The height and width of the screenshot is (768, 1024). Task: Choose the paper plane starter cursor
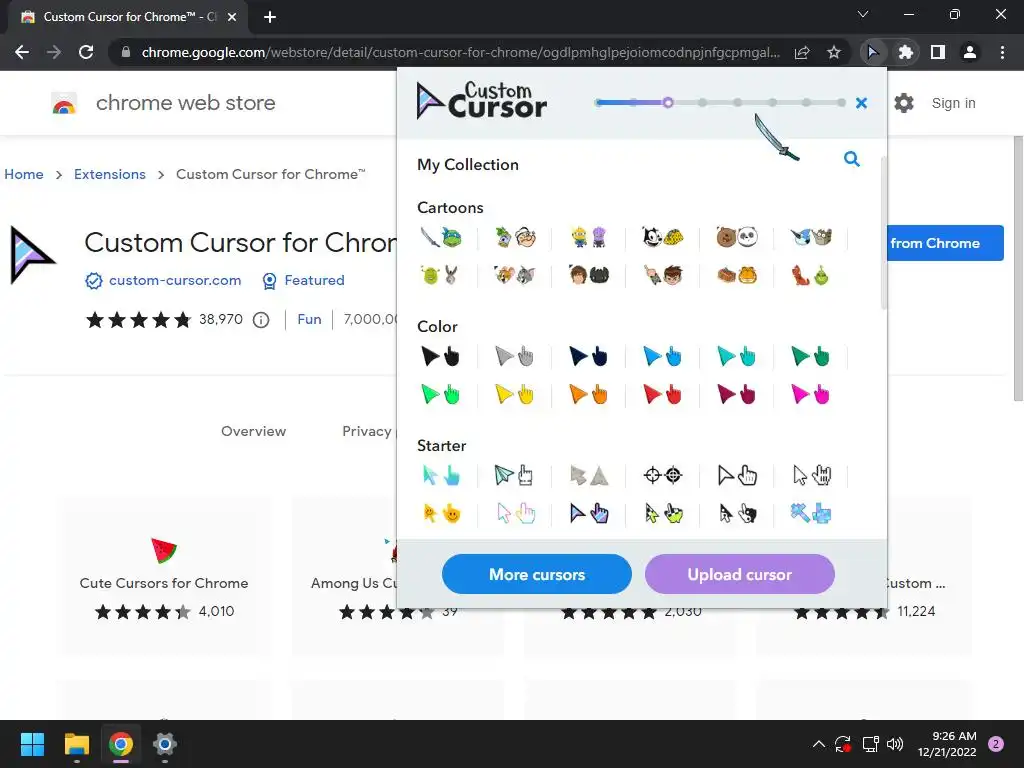[515, 475]
